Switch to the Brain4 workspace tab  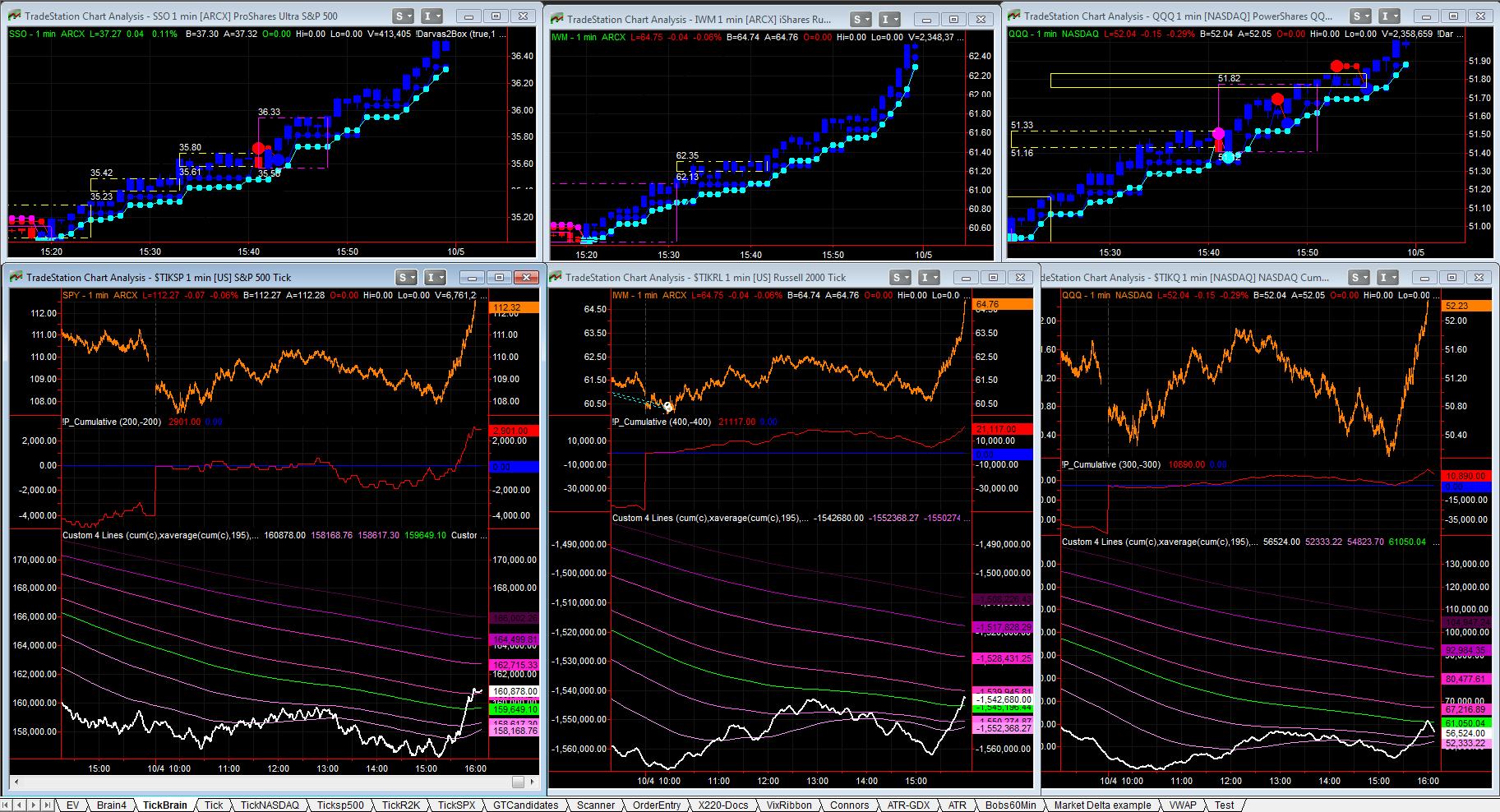pyautogui.click(x=111, y=805)
